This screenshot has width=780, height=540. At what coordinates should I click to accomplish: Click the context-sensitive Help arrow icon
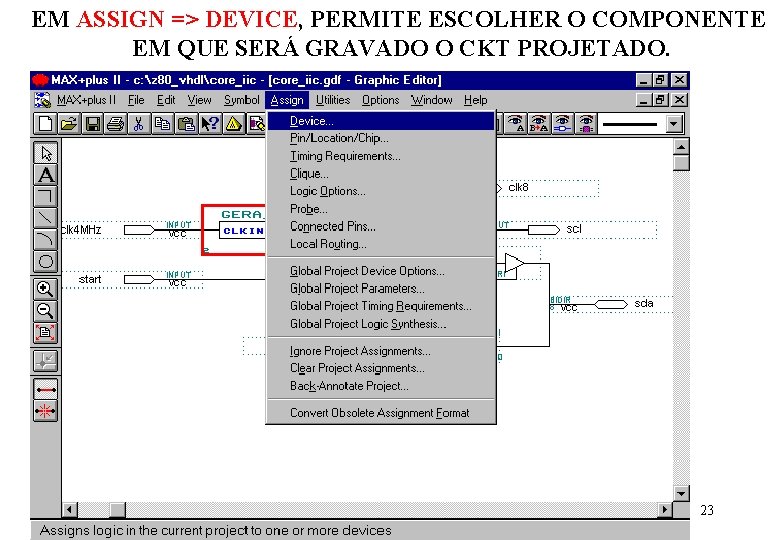[x=210, y=123]
